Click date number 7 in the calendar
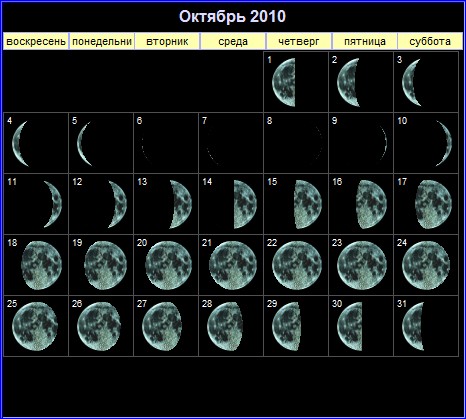Screen dimensions: 466x419 tap(204, 120)
